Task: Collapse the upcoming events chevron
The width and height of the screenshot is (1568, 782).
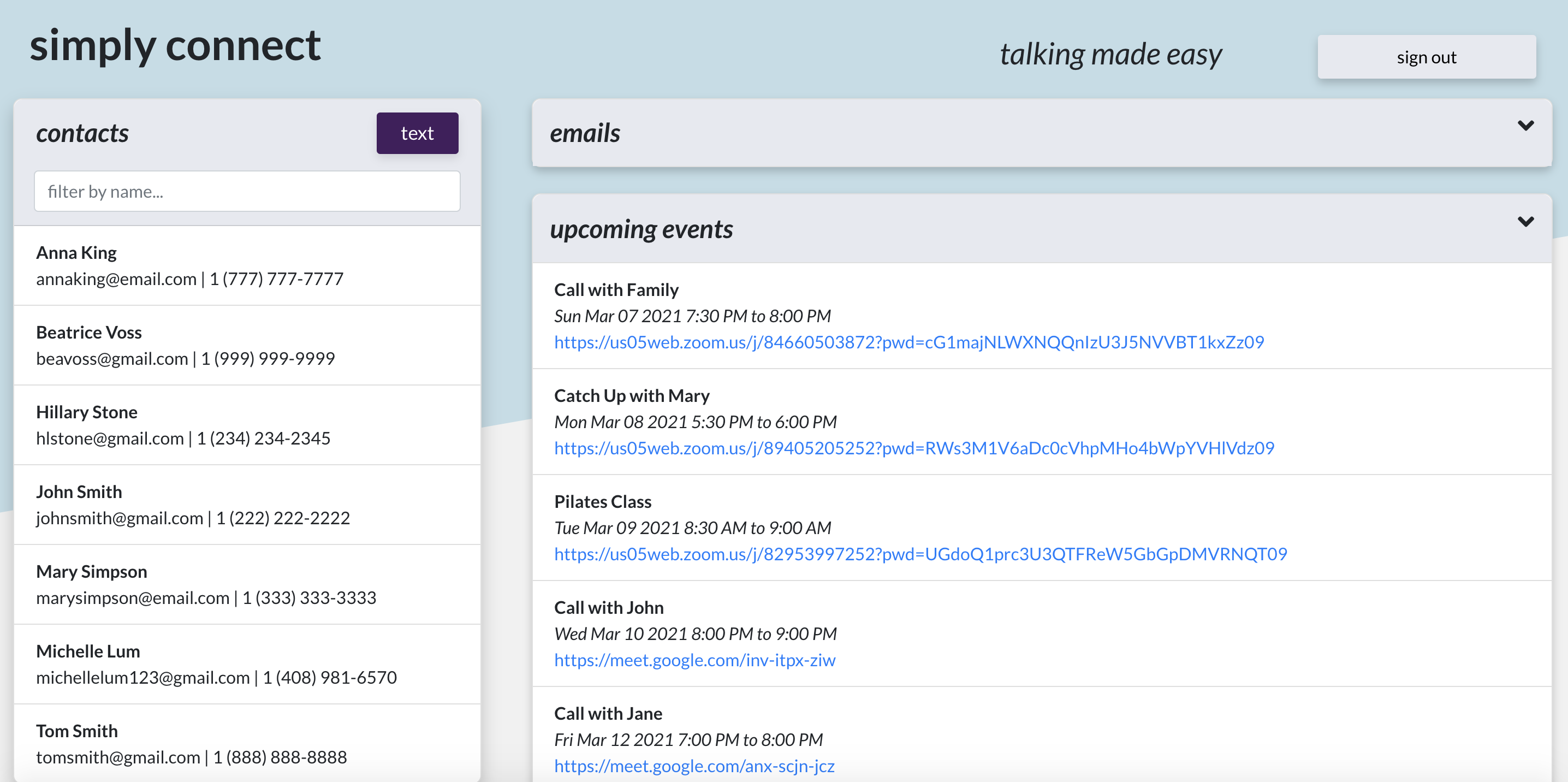Action: tap(1525, 222)
